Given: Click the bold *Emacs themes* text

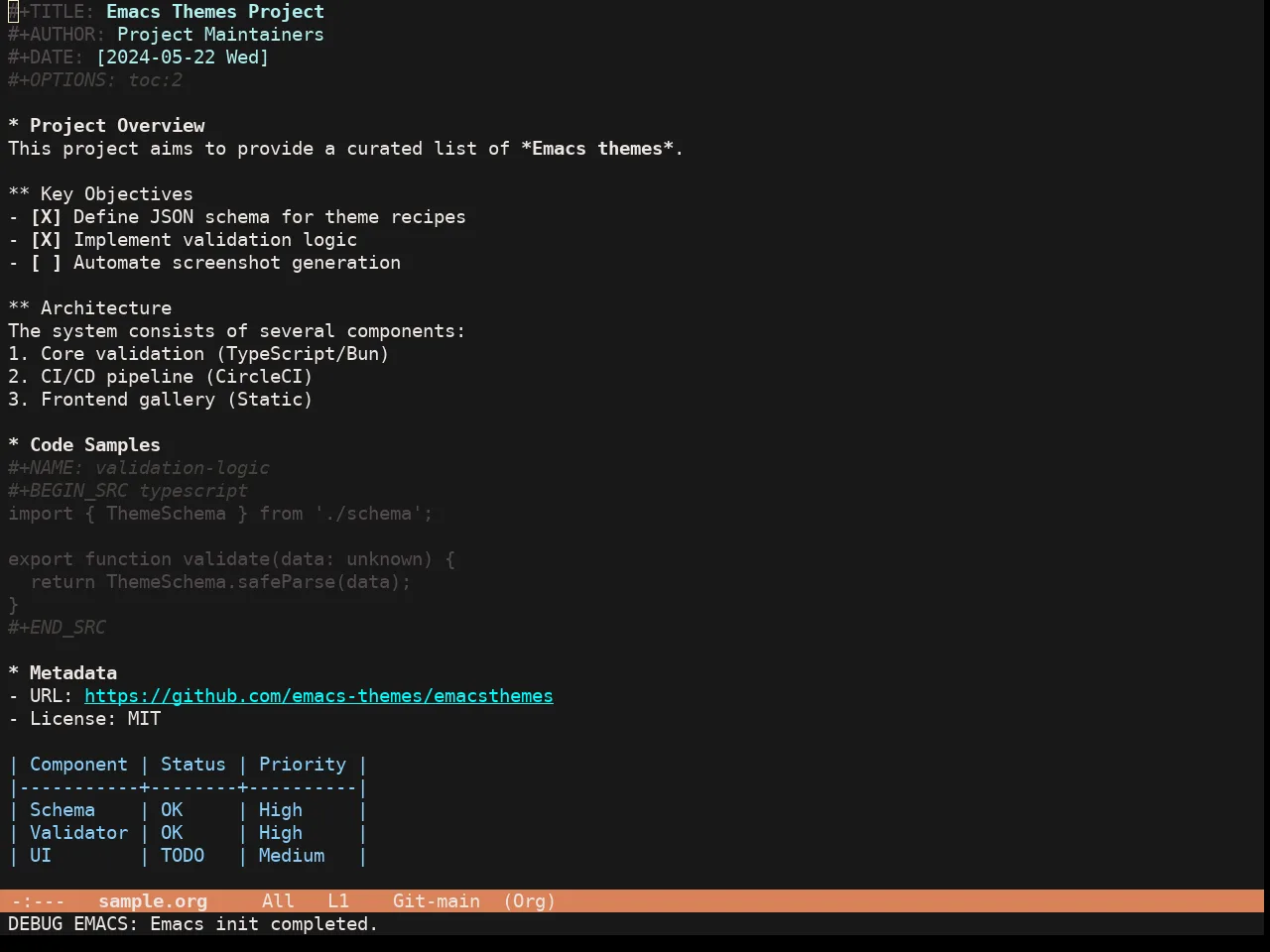Looking at the screenshot, I should click(x=597, y=149).
